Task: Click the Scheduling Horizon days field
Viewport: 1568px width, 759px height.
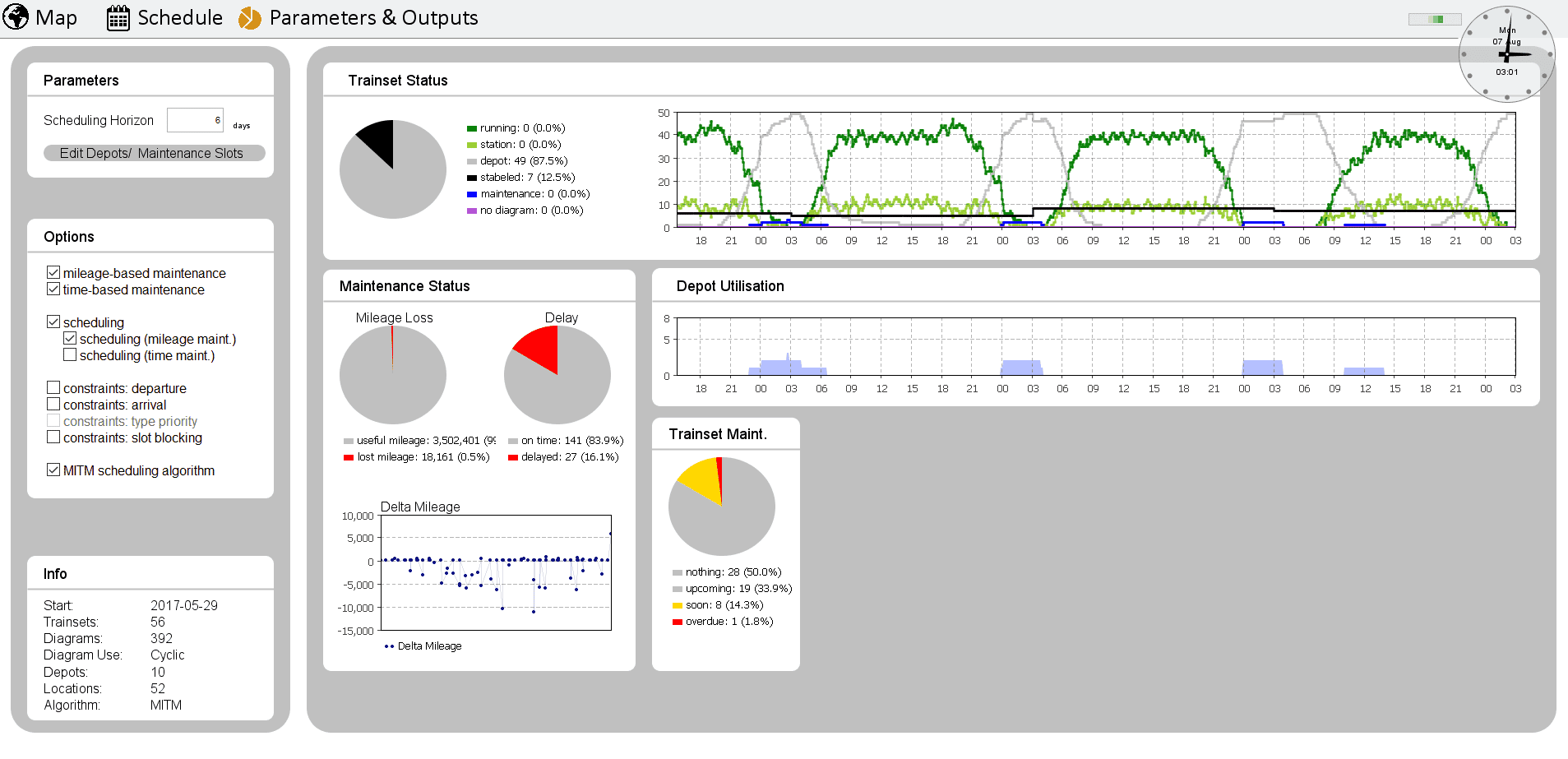Action: pos(195,120)
